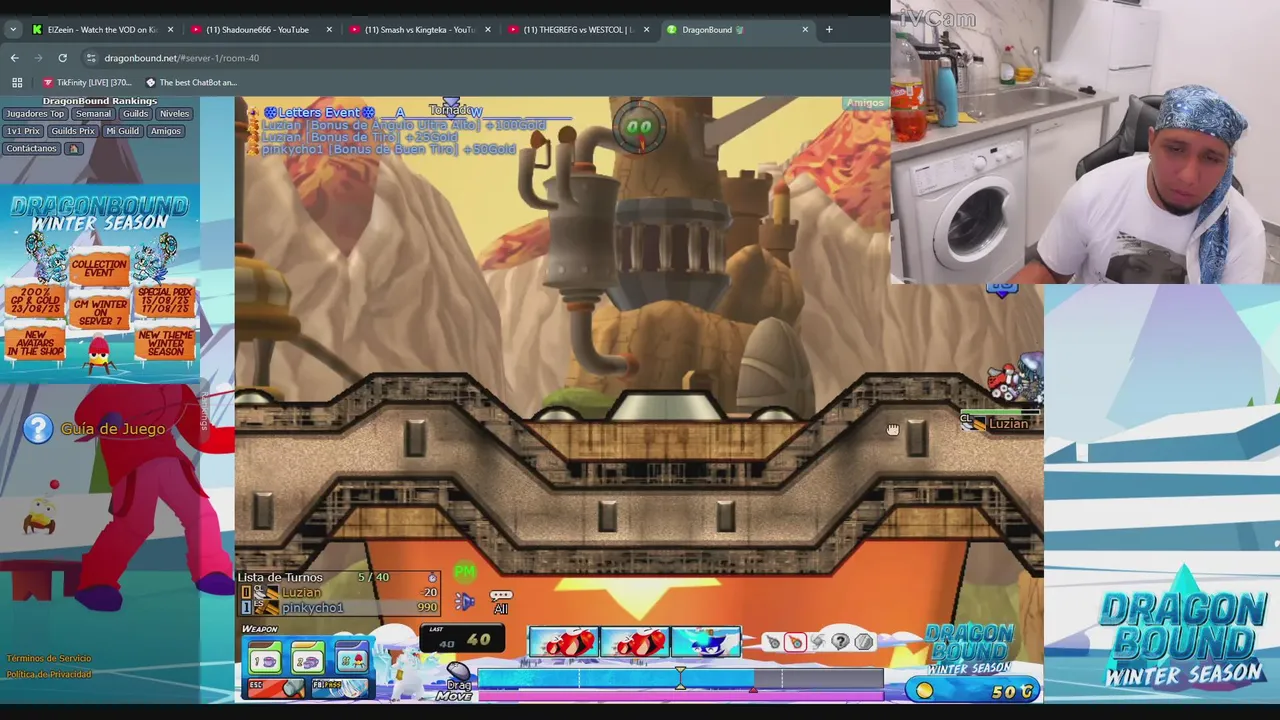
Task: Open 1v1 Prix rankings
Action: point(24,131)
